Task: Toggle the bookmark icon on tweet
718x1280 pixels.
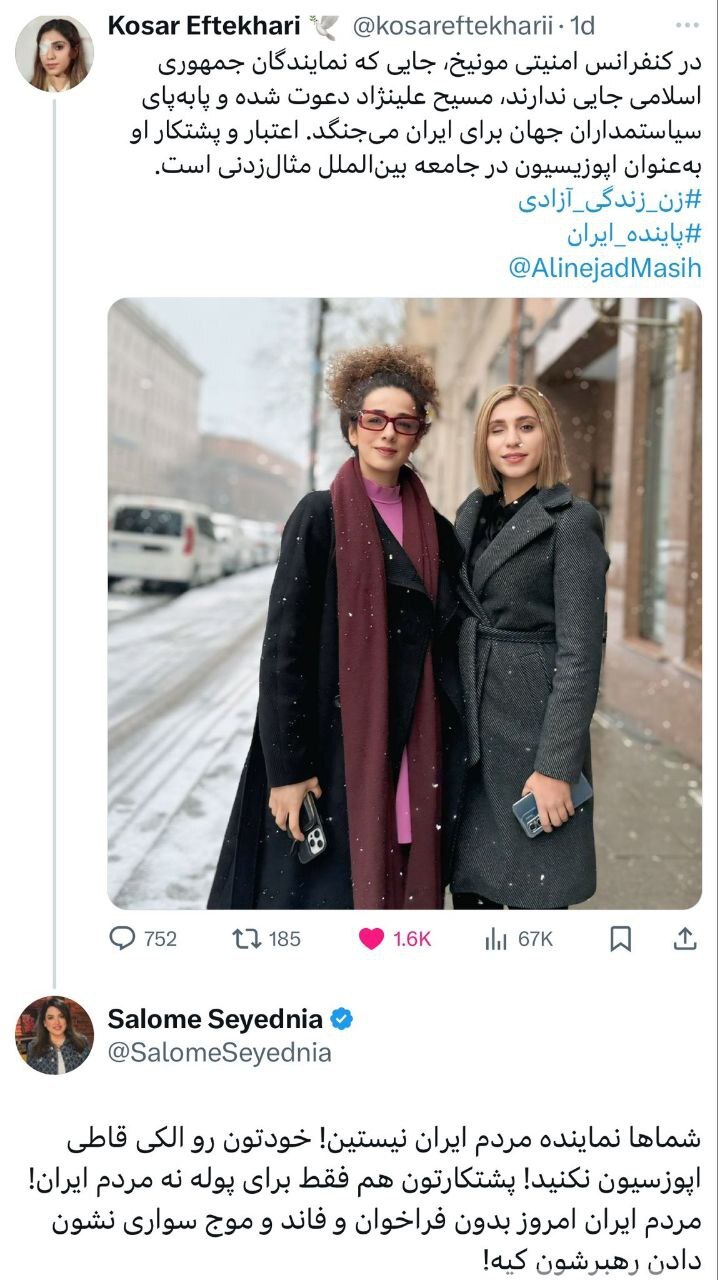Action: [620, 939]
